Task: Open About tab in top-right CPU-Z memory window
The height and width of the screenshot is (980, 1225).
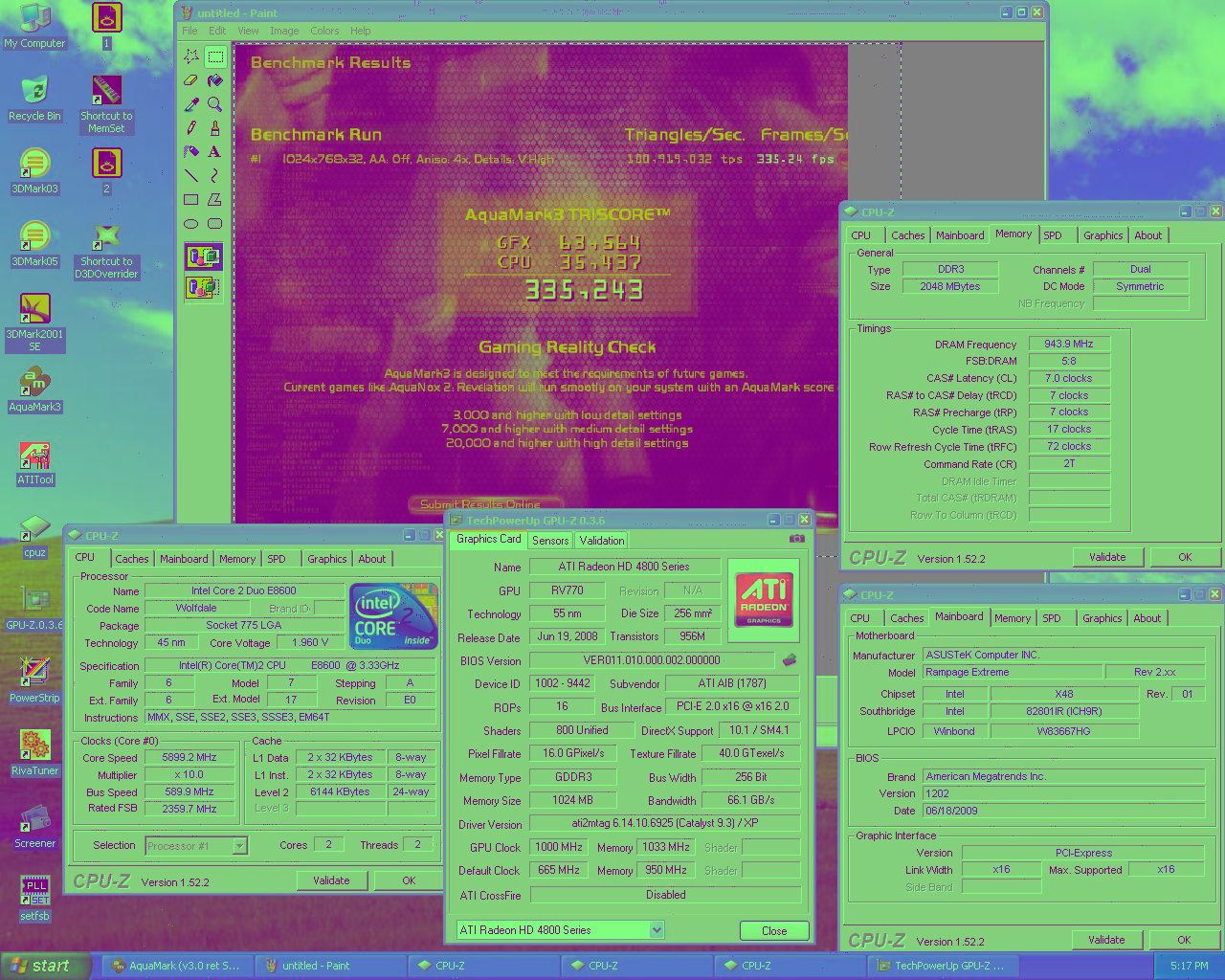Action: click(1148, 235)
